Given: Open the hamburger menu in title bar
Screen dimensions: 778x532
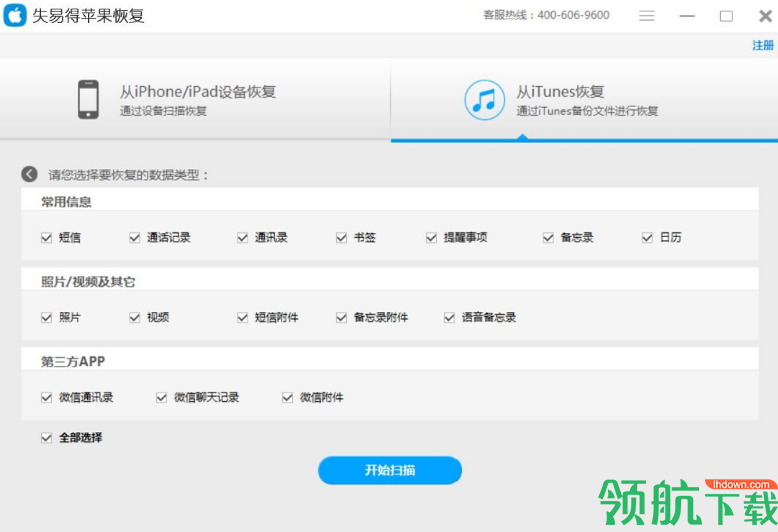Looking at the screenshot, I should coord(647,16).
